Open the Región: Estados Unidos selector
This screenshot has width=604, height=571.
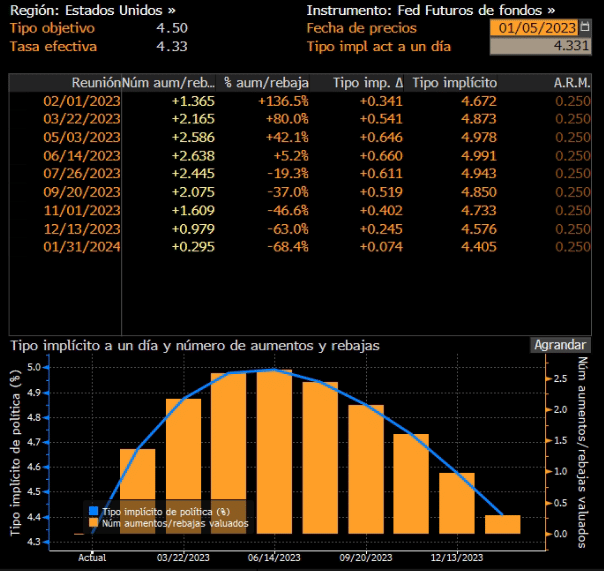click(x=92, y=10)
